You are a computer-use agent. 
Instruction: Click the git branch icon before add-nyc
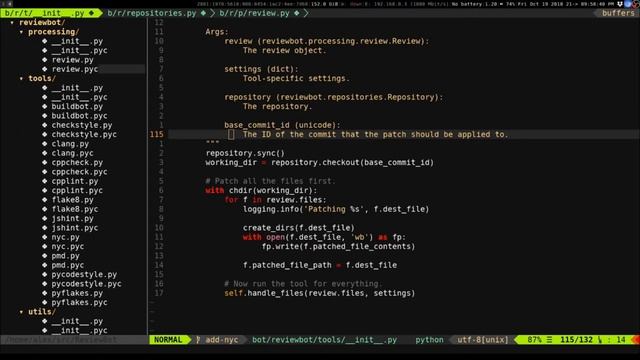tap(198, 340)
